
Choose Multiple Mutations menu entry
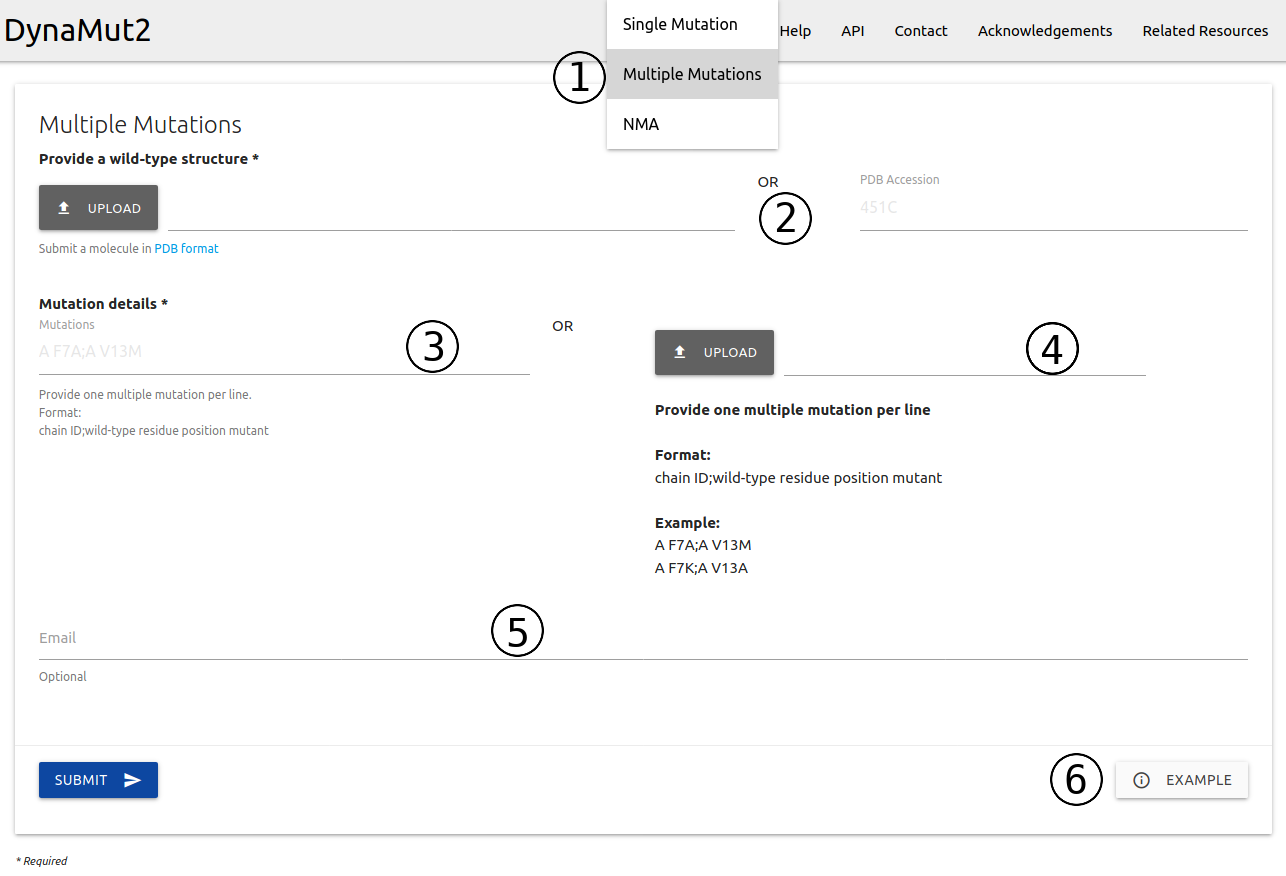(691, 74)
